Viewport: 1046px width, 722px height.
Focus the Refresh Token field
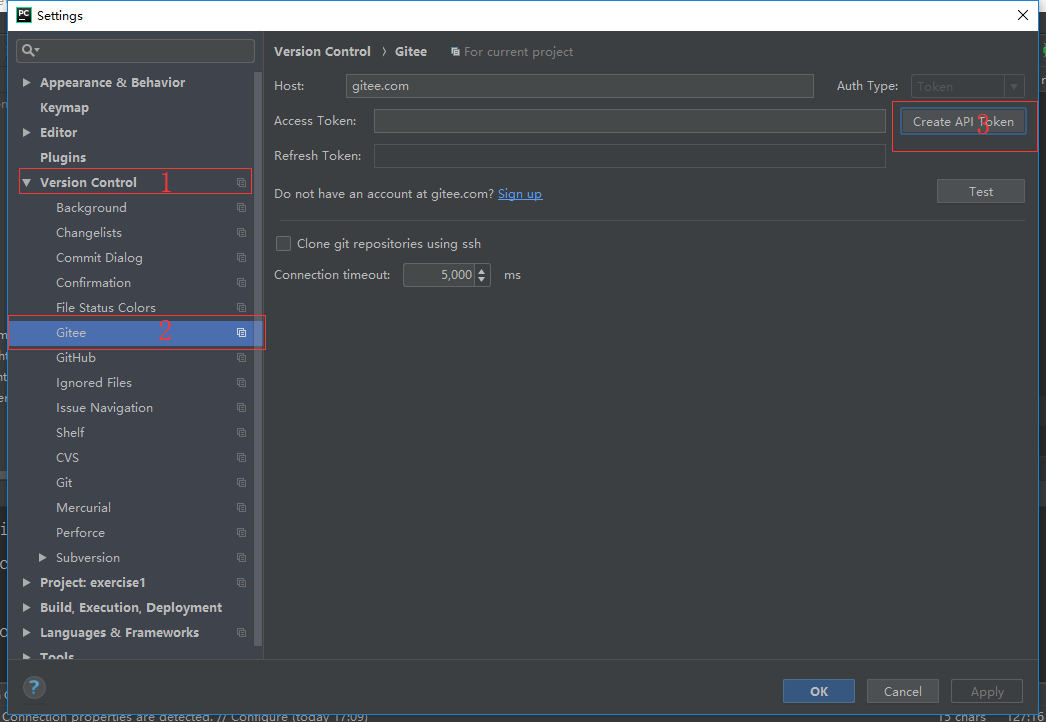[630, 155]
